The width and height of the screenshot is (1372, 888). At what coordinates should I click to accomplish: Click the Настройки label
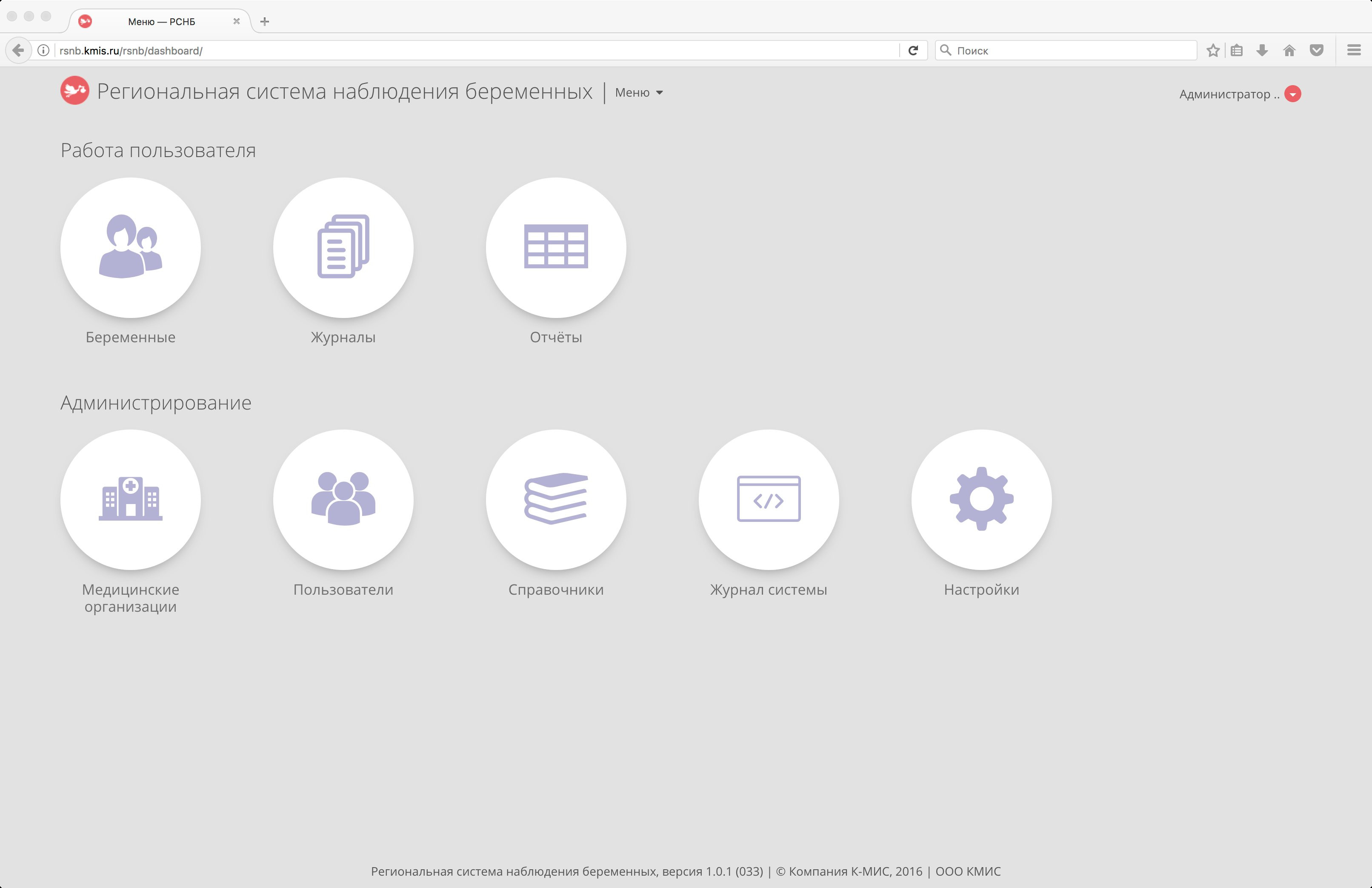click(x=982, y=590)
